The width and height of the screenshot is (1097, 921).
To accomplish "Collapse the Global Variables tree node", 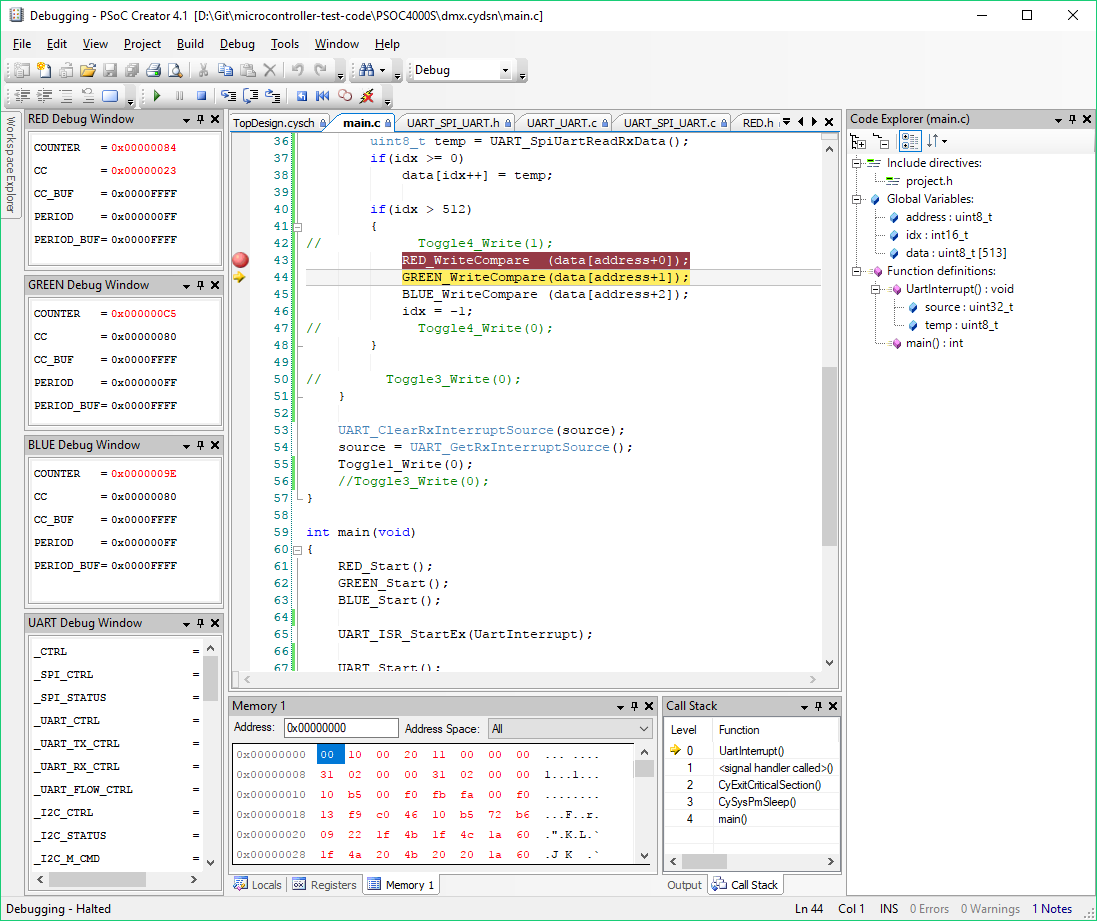I will pos(857,199).
